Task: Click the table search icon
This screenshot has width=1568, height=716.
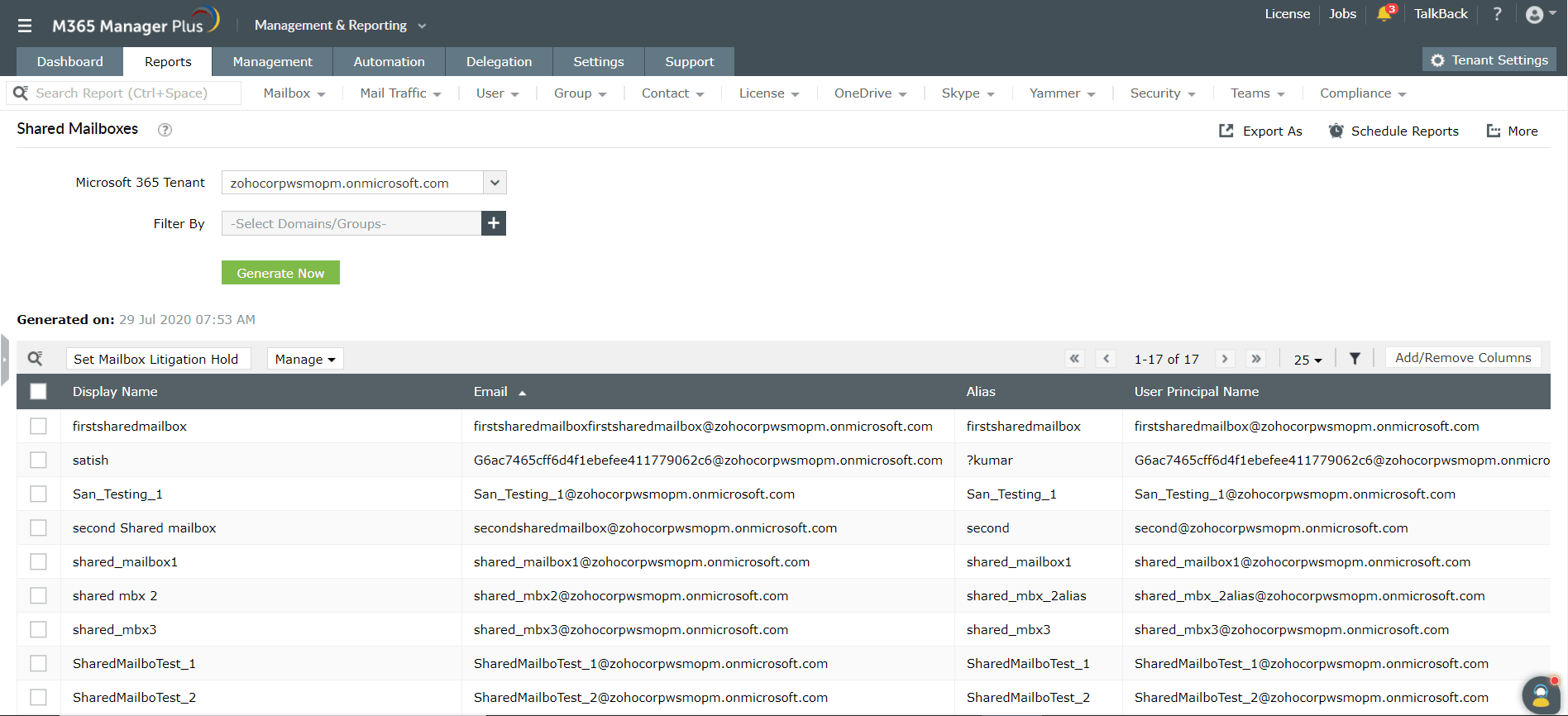Action: point(35,358)
